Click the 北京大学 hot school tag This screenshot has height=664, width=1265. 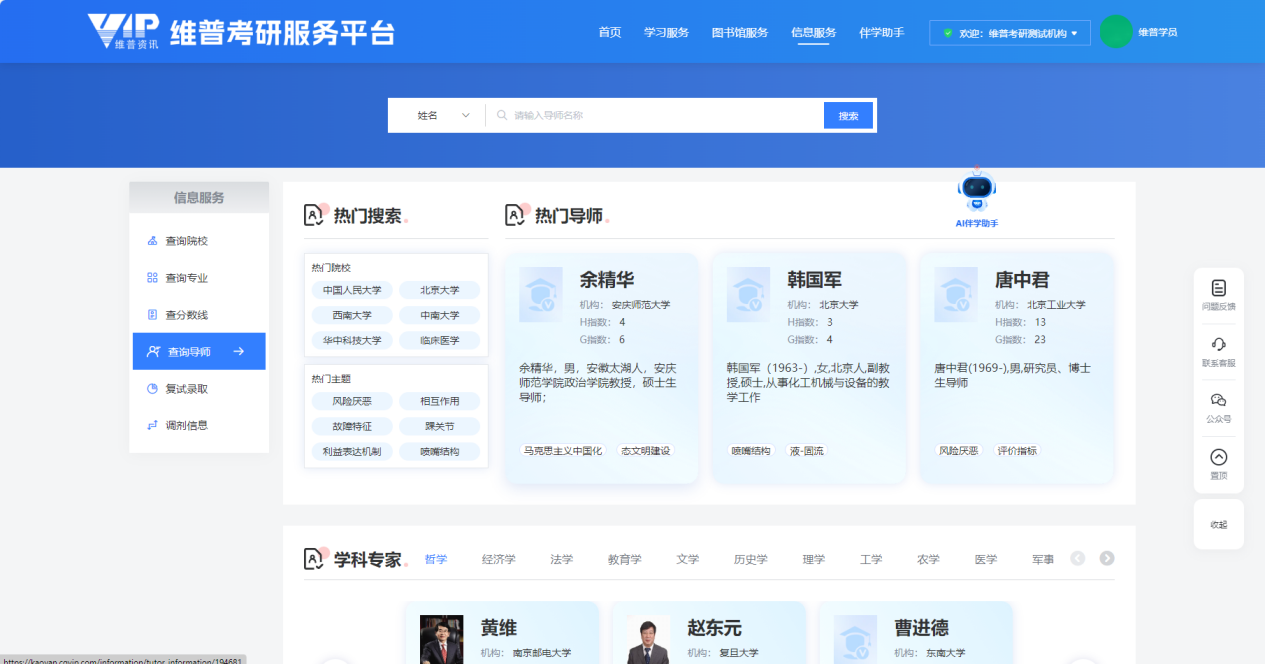coord(439,290)
